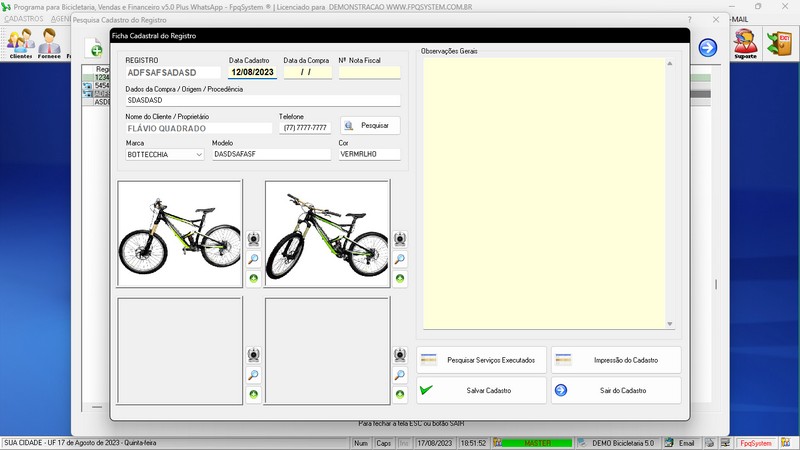Screen dimensions: 800x450
Task: Open the Suporte toolbar icon
Action: click(x=745, y=44)
